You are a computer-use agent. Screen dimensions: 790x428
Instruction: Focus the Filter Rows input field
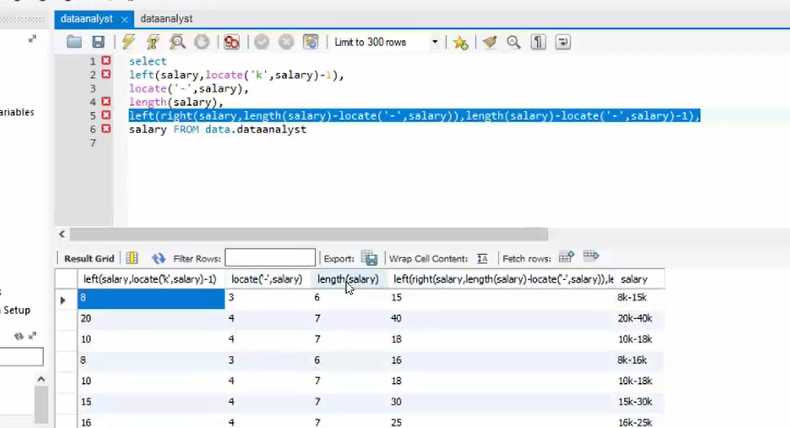tap(270, 258)
